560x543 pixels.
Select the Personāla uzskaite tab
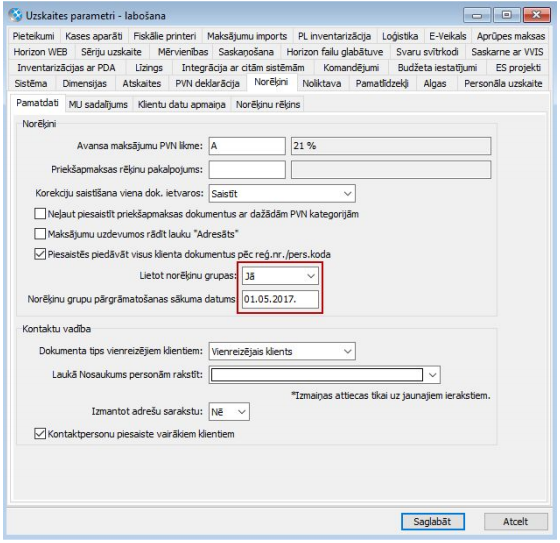[503, 83]
